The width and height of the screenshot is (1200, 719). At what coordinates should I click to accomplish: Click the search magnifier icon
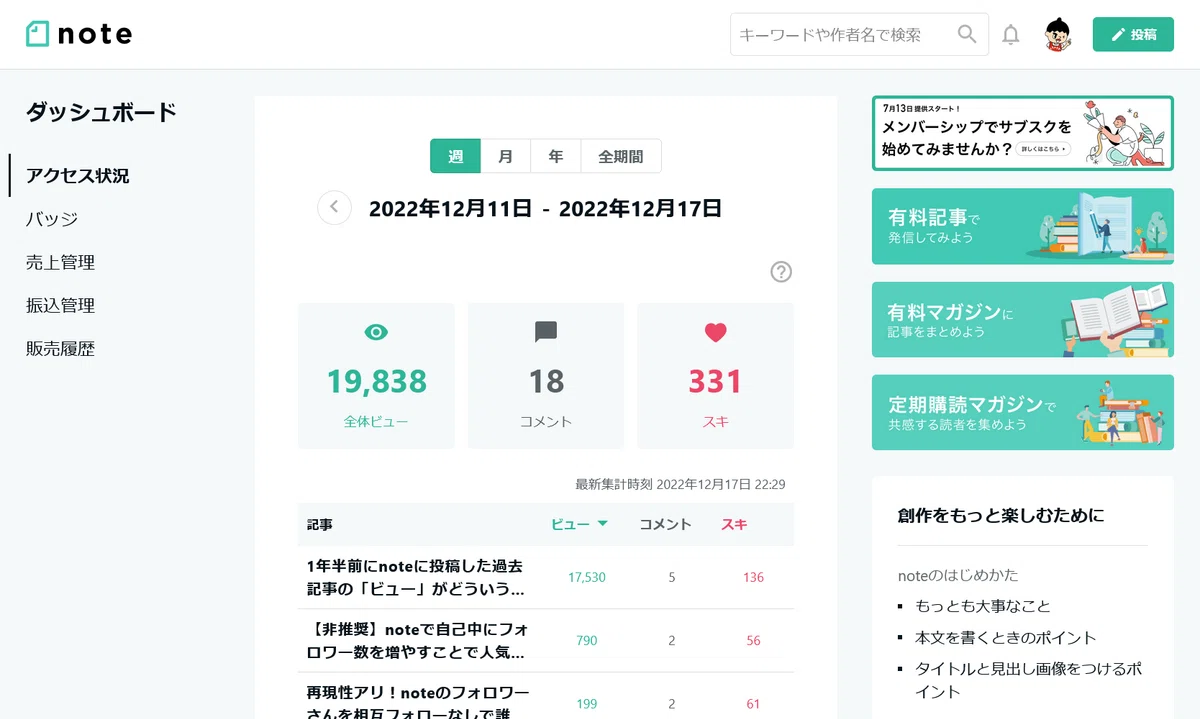click(967, 34)
